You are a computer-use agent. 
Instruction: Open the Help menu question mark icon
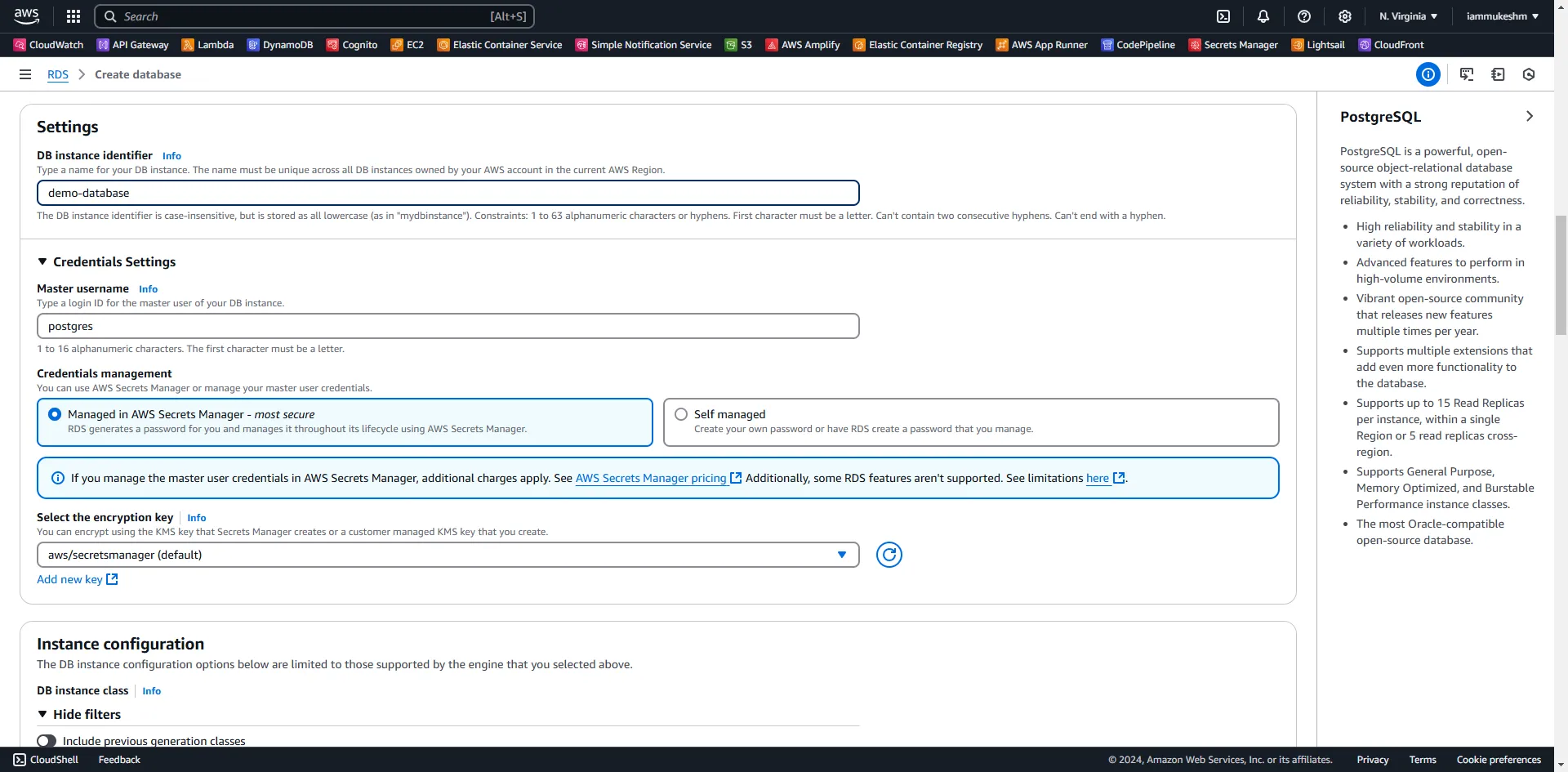coord(1303,16)
